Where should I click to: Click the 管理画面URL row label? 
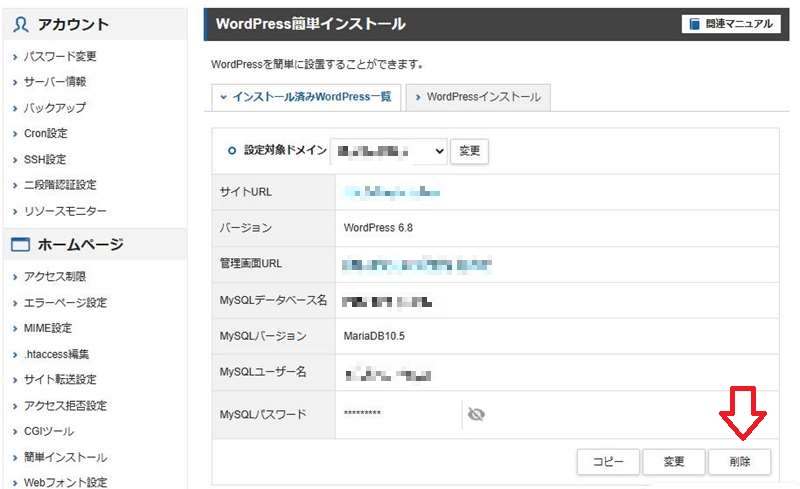(251, 264)
